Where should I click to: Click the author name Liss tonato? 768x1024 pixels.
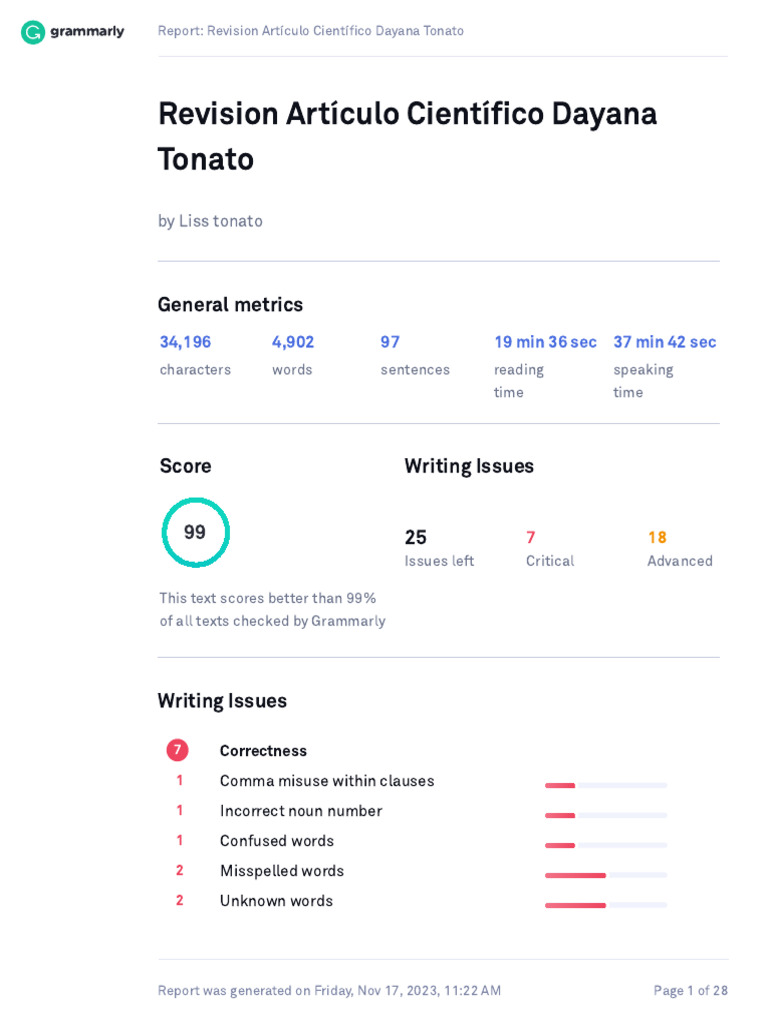[220, 221]
